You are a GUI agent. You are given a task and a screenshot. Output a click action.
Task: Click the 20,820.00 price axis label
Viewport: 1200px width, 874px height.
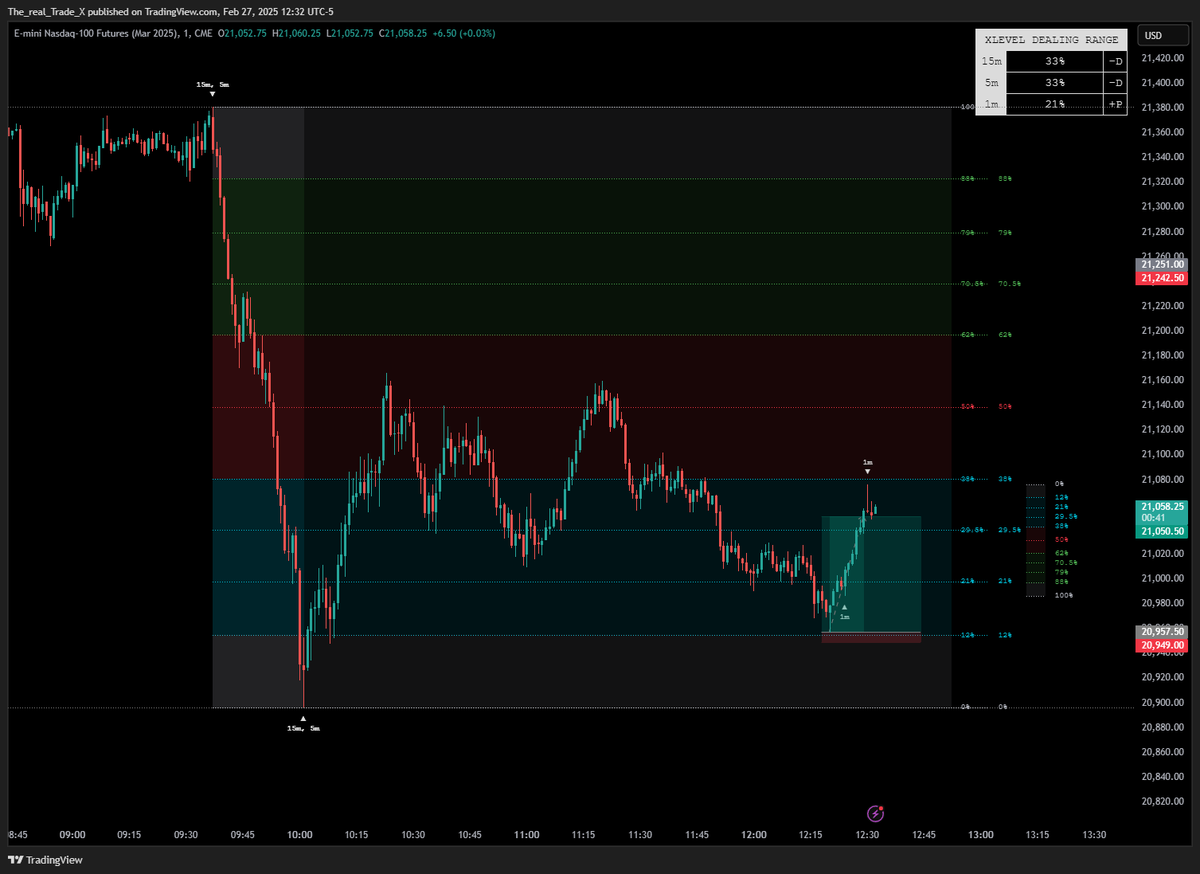(x=1162, y=801)
